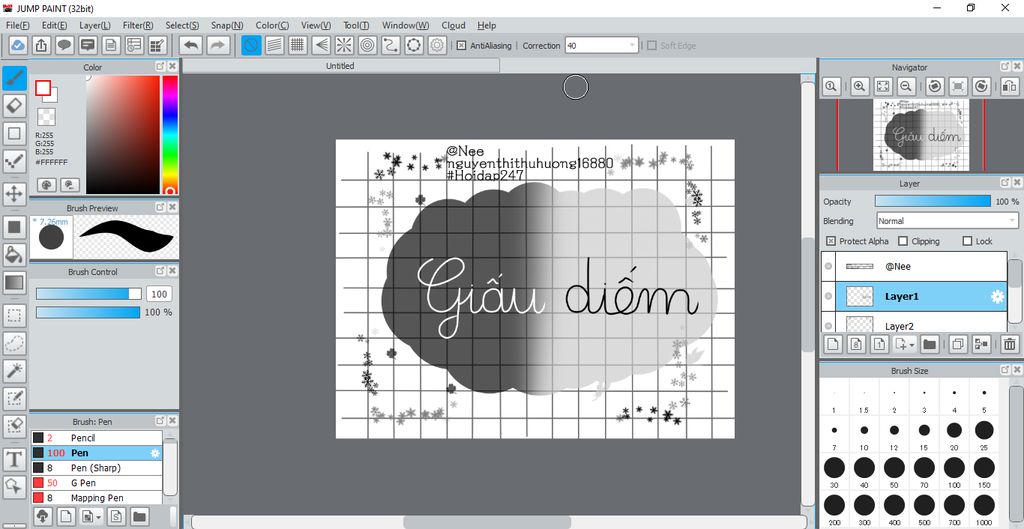Click the cloud save toolbar icon
This screenshot has width=1024, height=529.
coord(18,45)
